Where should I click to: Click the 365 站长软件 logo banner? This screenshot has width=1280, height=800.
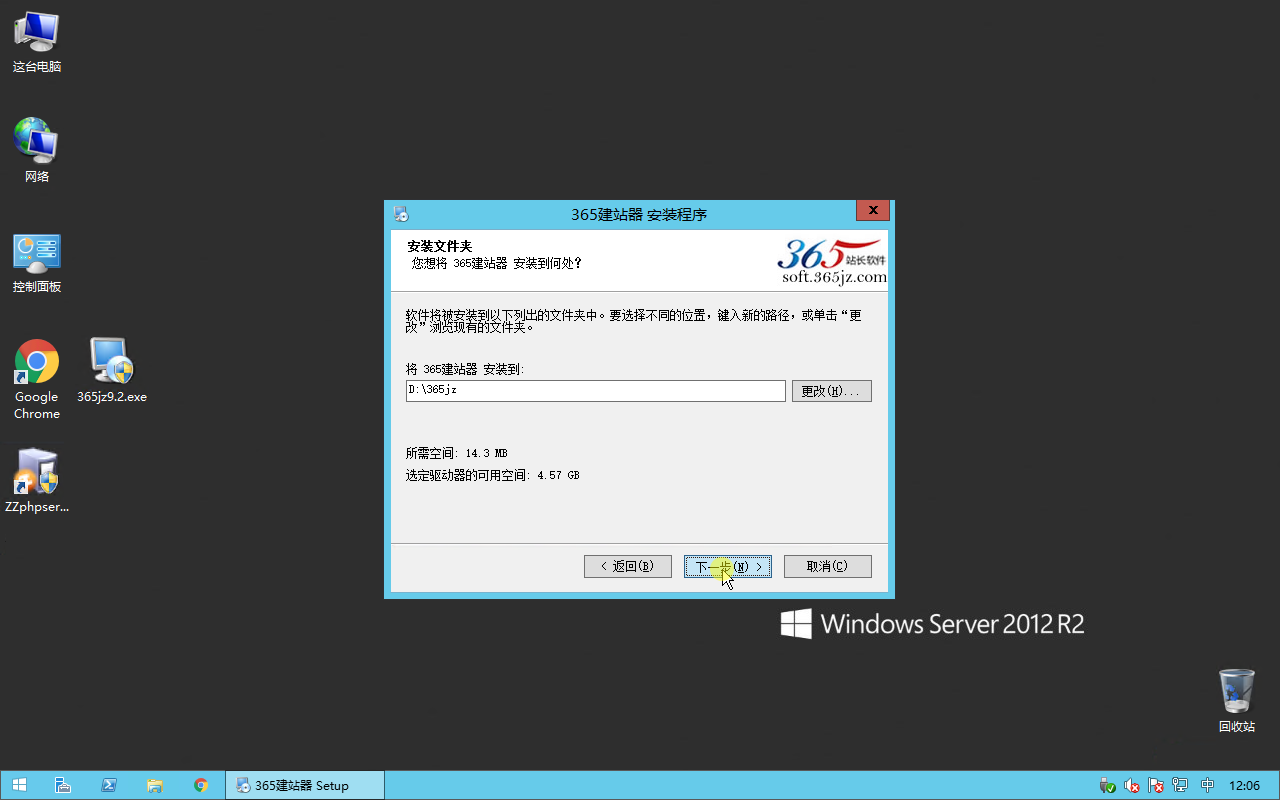tap(832, 261)
